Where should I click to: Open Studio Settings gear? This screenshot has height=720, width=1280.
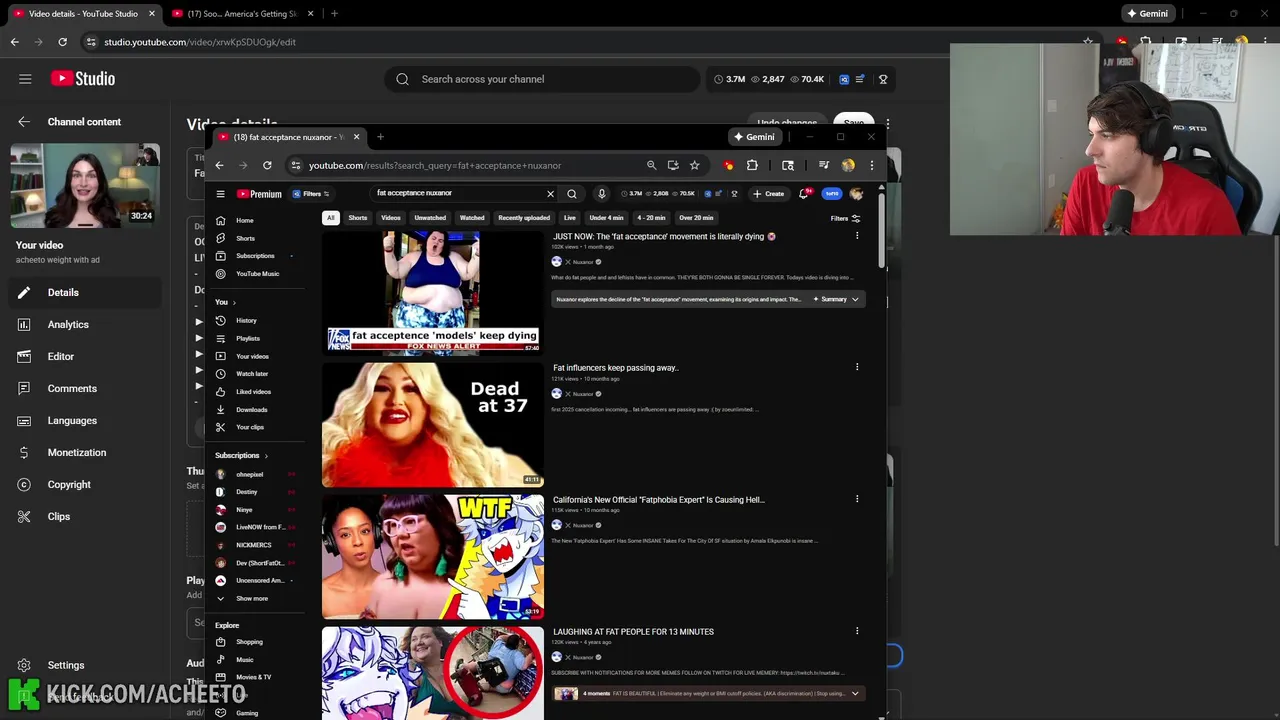tap(65, 665)
